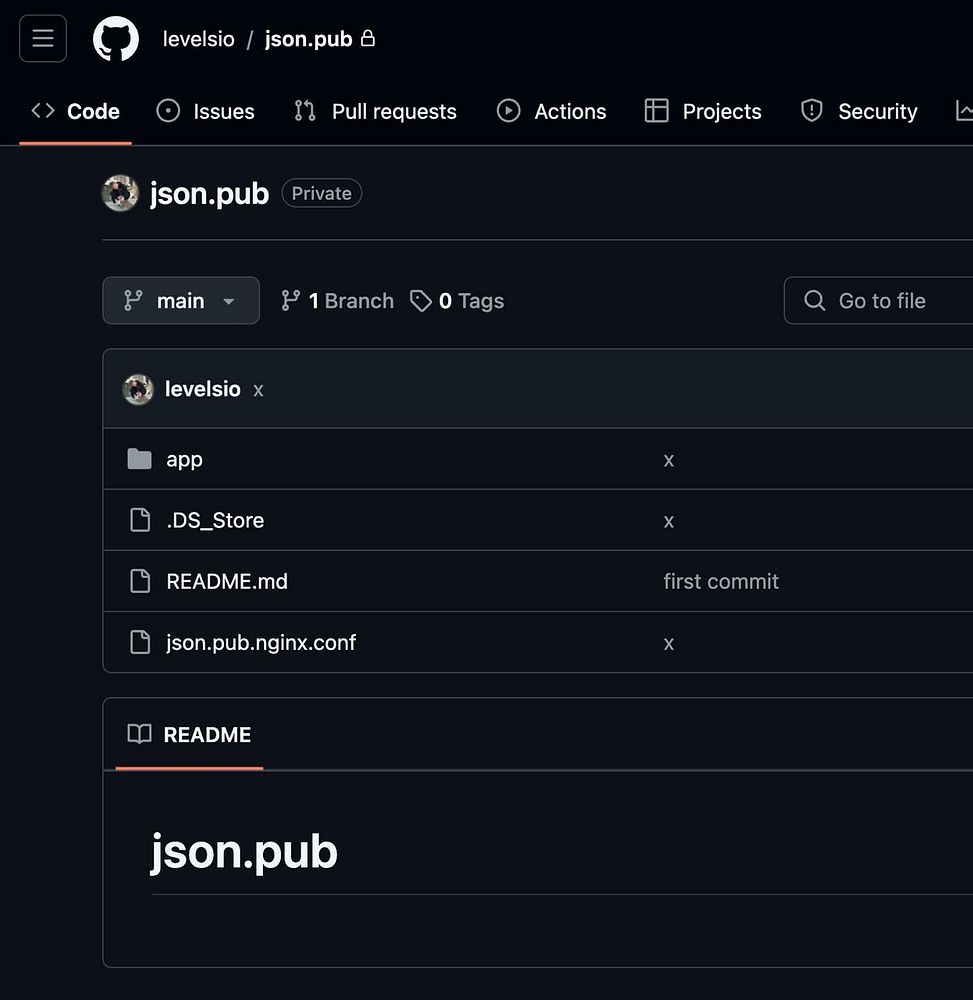Open json.pub.nginx.conf file

point(261,643)
